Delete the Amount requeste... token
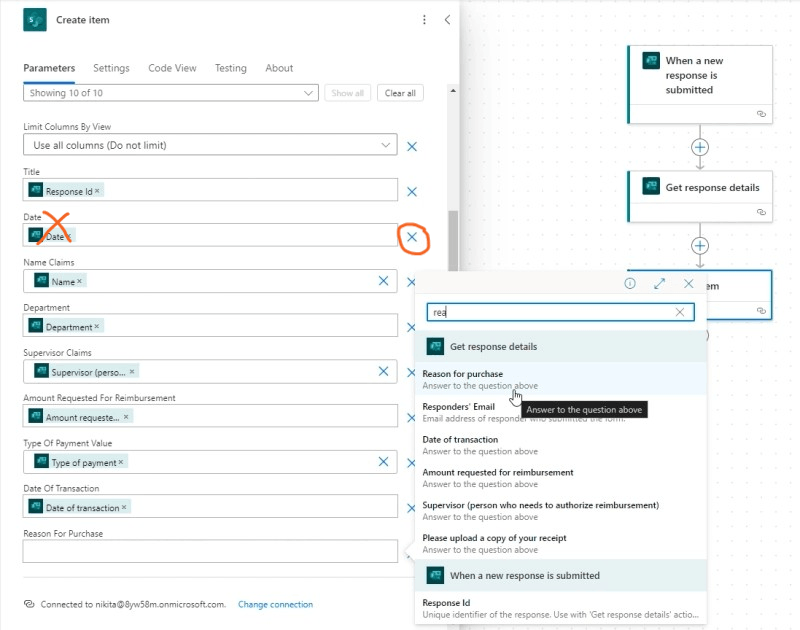Viewport: 800px width, 630px height. [x=126, y=417]
